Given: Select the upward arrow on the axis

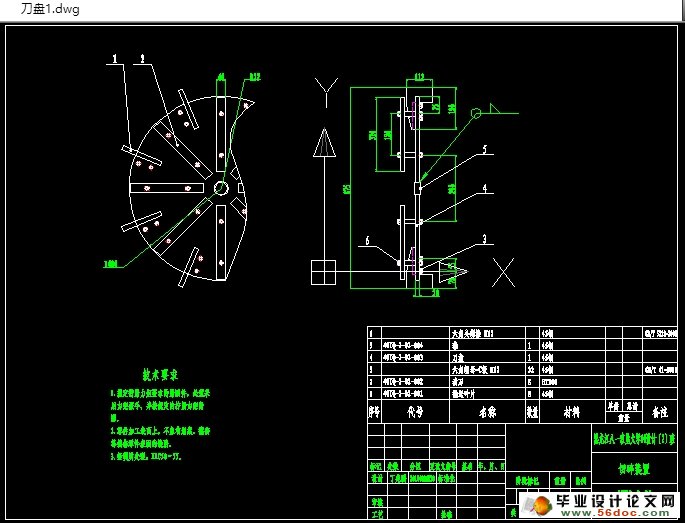Looking at the screenshot, I should pyautogui.click(x=322, y=143).
